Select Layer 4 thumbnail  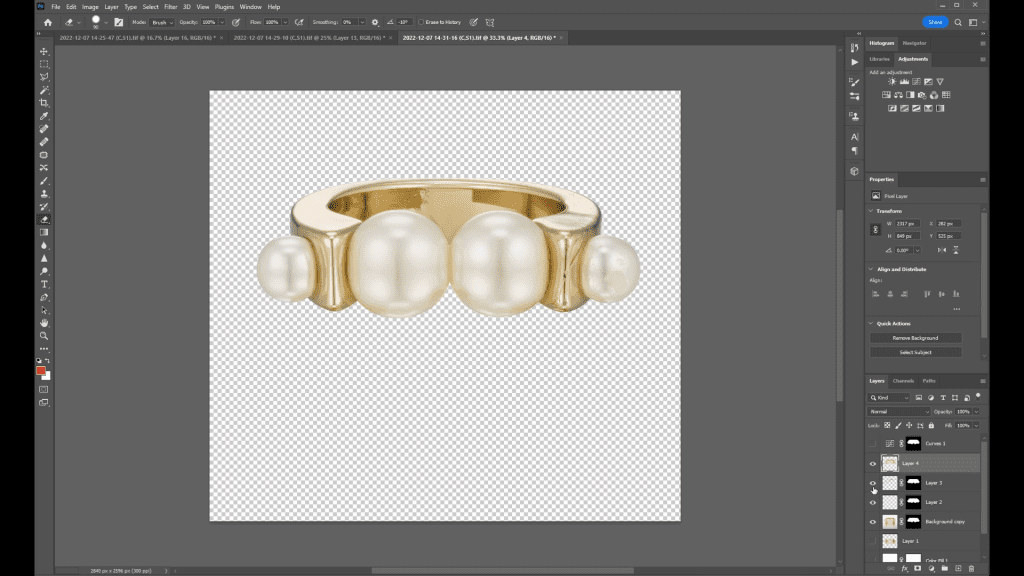889,464
